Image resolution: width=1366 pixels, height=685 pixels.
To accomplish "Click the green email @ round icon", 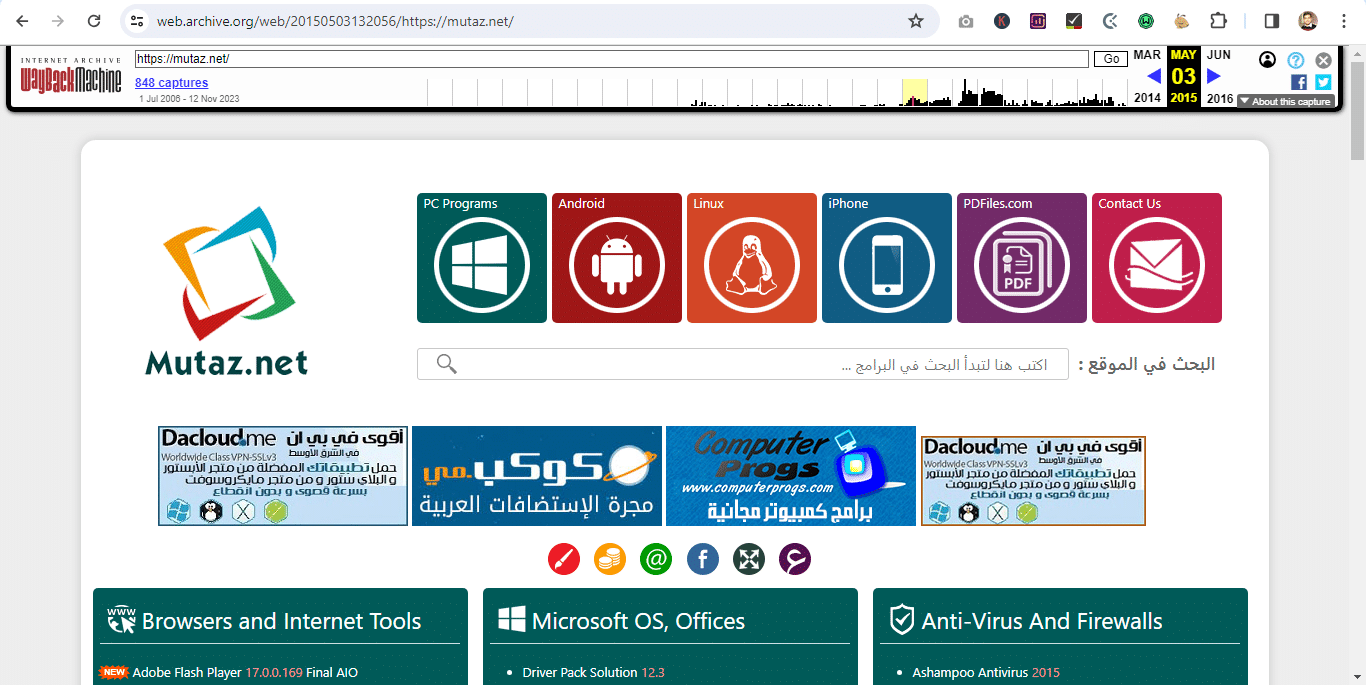I will 656,559.
